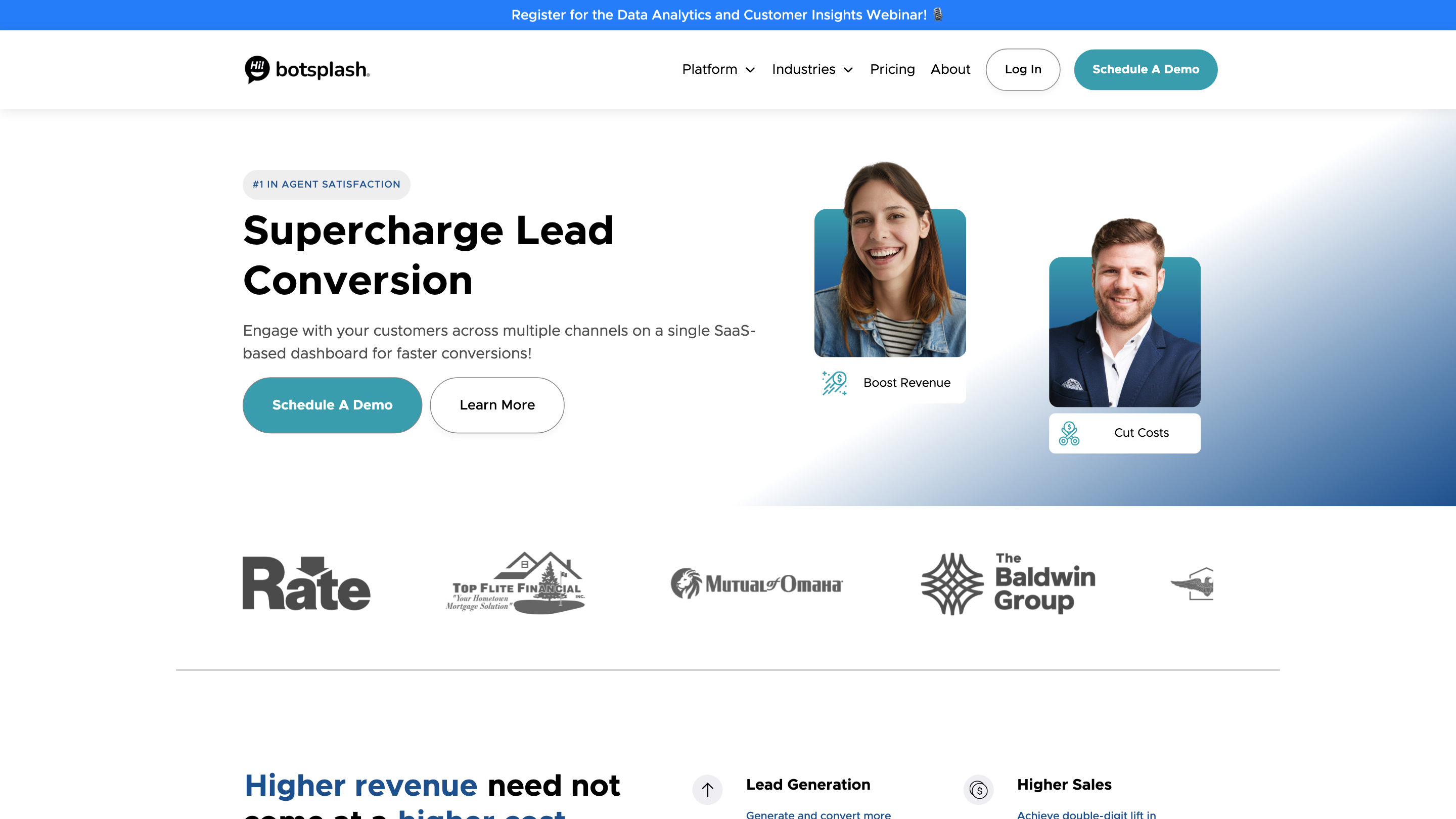The width and height of the screenshot is (1456, 819).
Task: Click the Top Flite Financial logo
Action: [515, 583]
